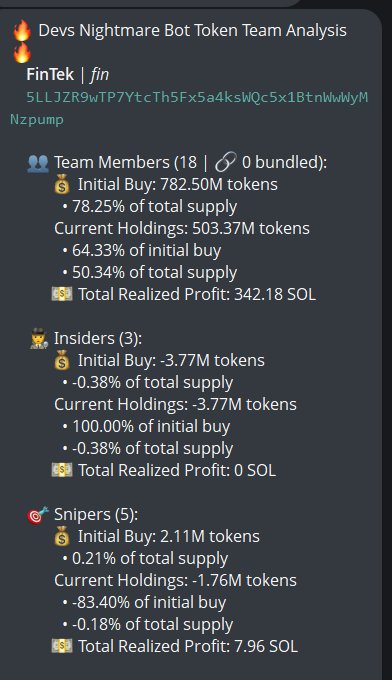Click the FinTek token name

(x=50, y=74)
